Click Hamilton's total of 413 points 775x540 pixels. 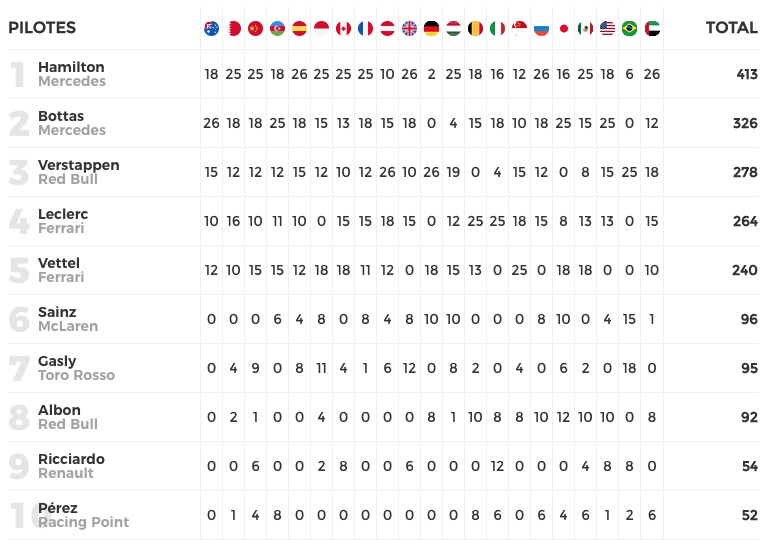(745, 74)
